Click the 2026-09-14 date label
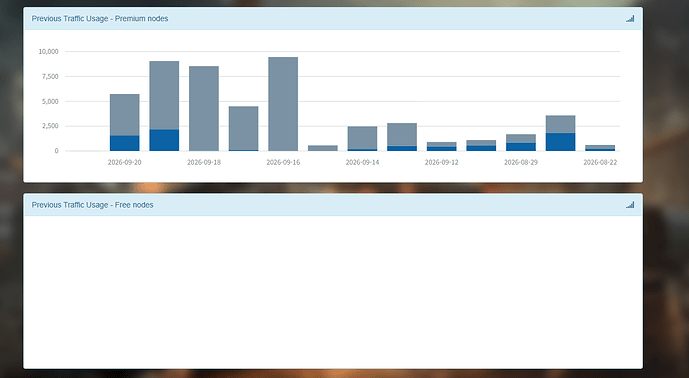The image size is (689, 378). [x=363, y=162]
